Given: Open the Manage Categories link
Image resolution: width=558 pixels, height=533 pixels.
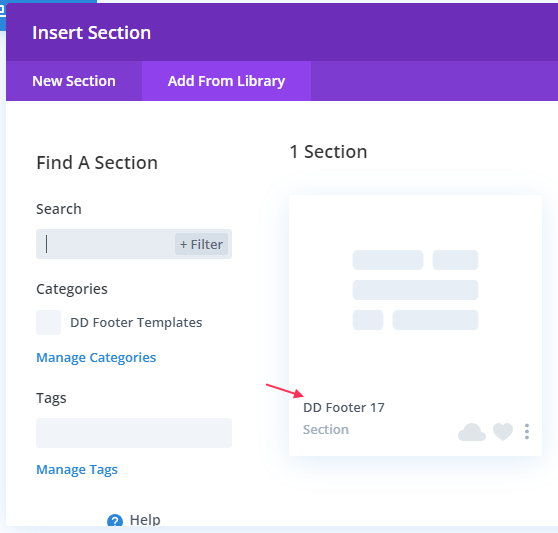Looking at the screenshot, I should click(x=96, y=357).
